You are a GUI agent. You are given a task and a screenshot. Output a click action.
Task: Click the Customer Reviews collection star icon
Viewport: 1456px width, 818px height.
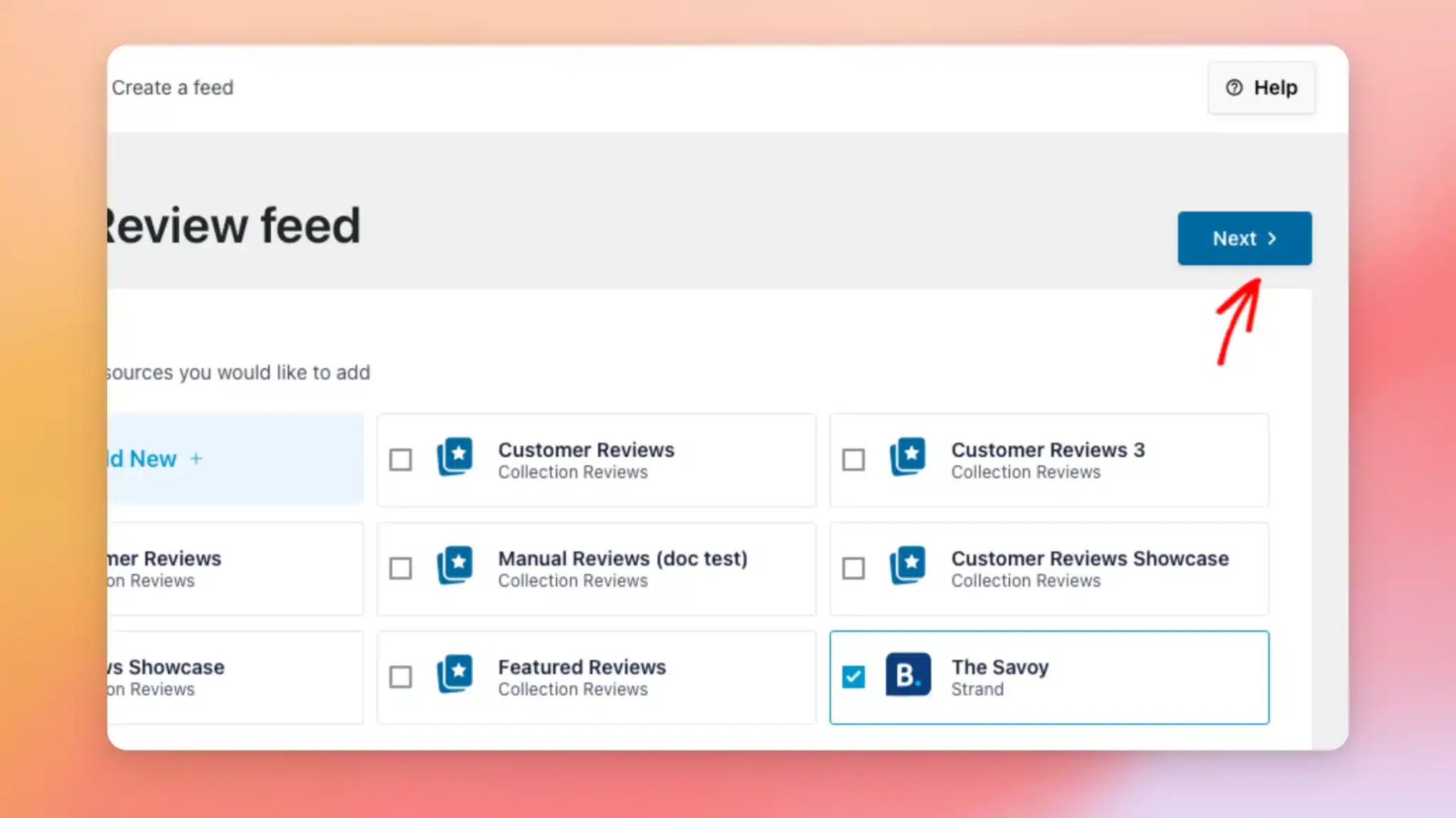click(x=455, y=456)
